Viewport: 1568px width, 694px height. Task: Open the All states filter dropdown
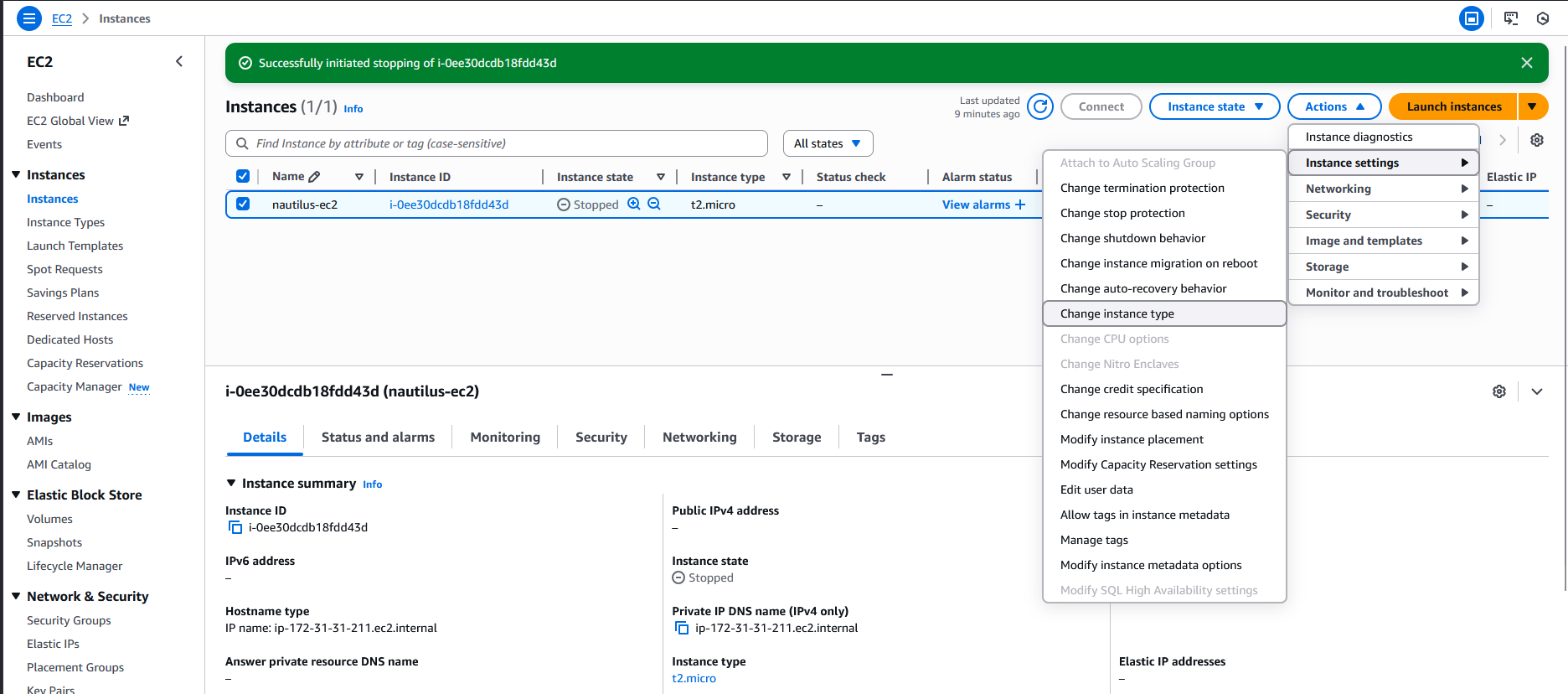[828, 143]
